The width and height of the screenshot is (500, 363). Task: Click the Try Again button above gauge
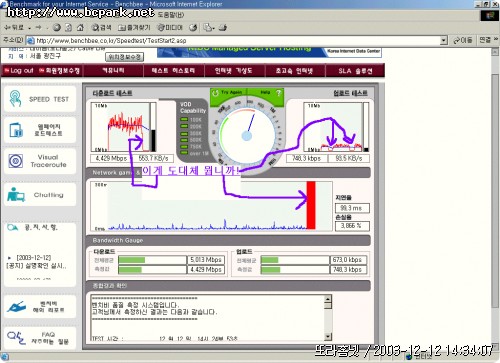pyautogui.click(x=228, y=92)
